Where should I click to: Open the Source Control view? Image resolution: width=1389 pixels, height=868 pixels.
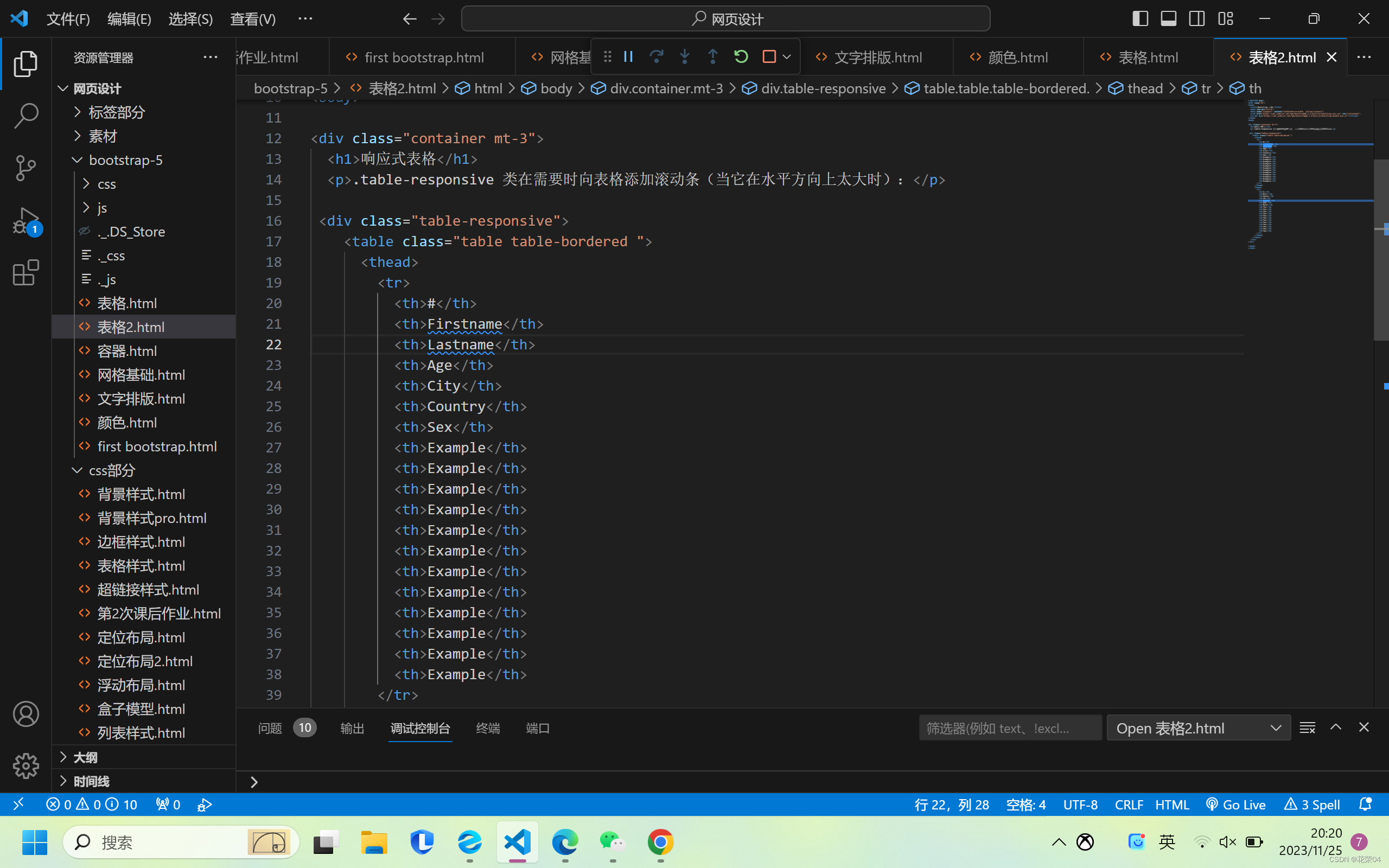tap(26, 168)
